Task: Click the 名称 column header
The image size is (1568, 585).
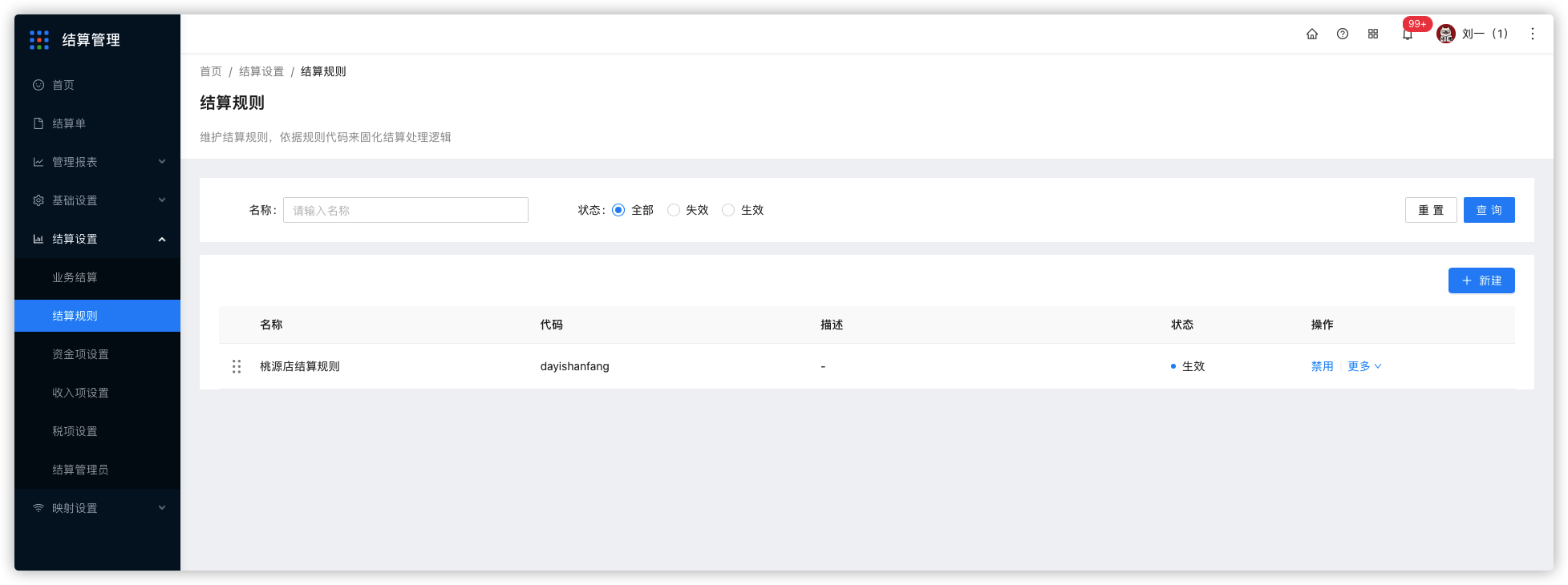Action: click(271, 325)
